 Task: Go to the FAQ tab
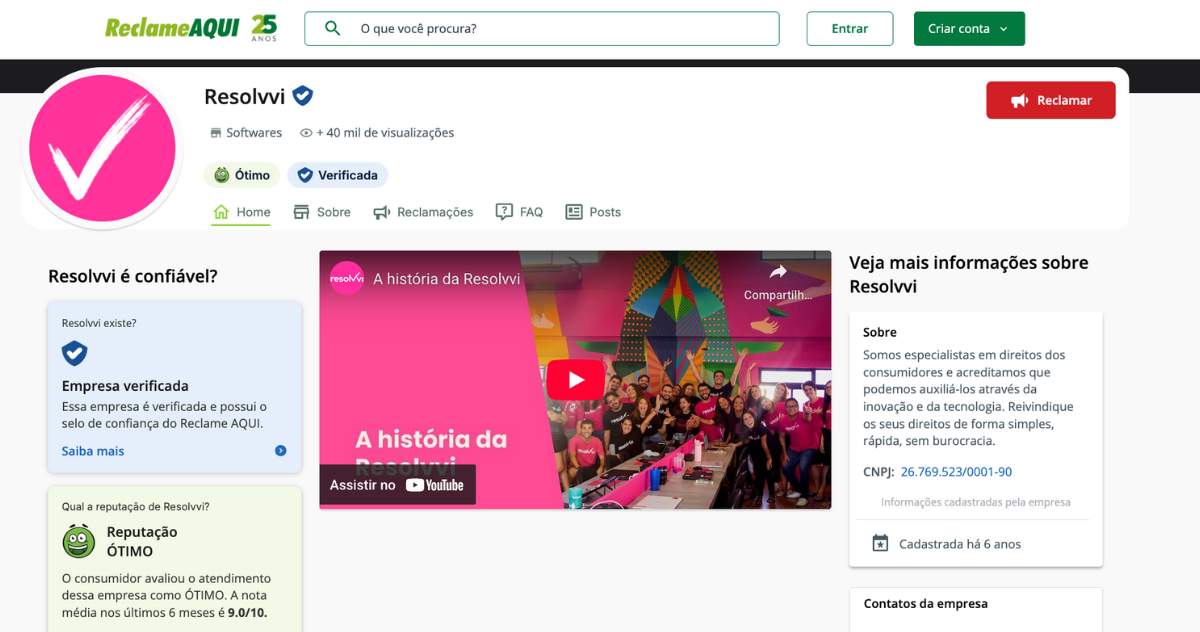tap(520, 212)
